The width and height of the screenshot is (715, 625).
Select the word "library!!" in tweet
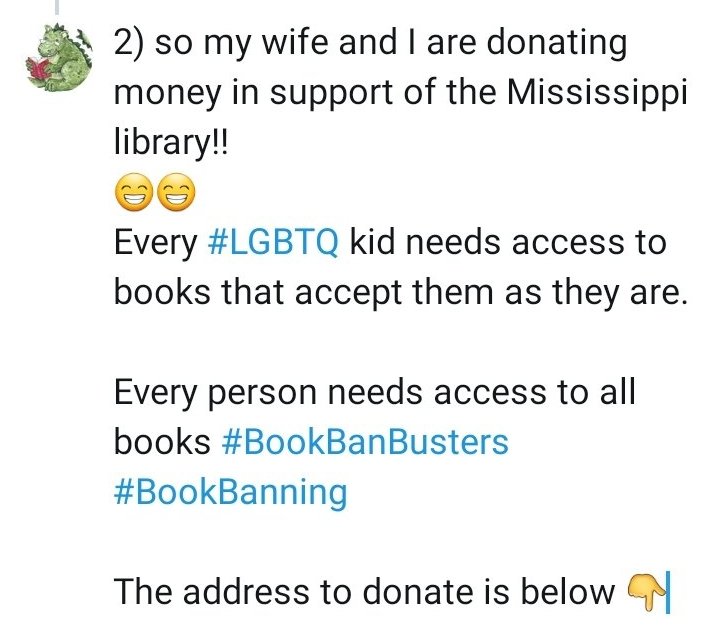[171, 142]
